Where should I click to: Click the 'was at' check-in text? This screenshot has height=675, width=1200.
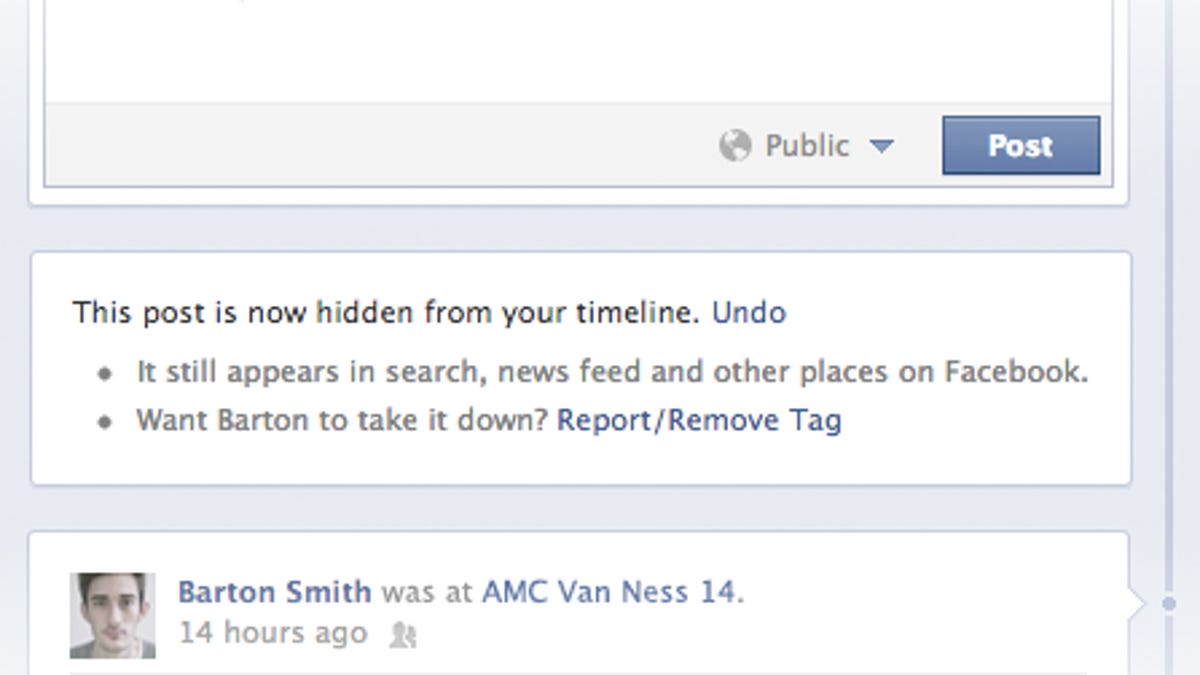(426, 592)
